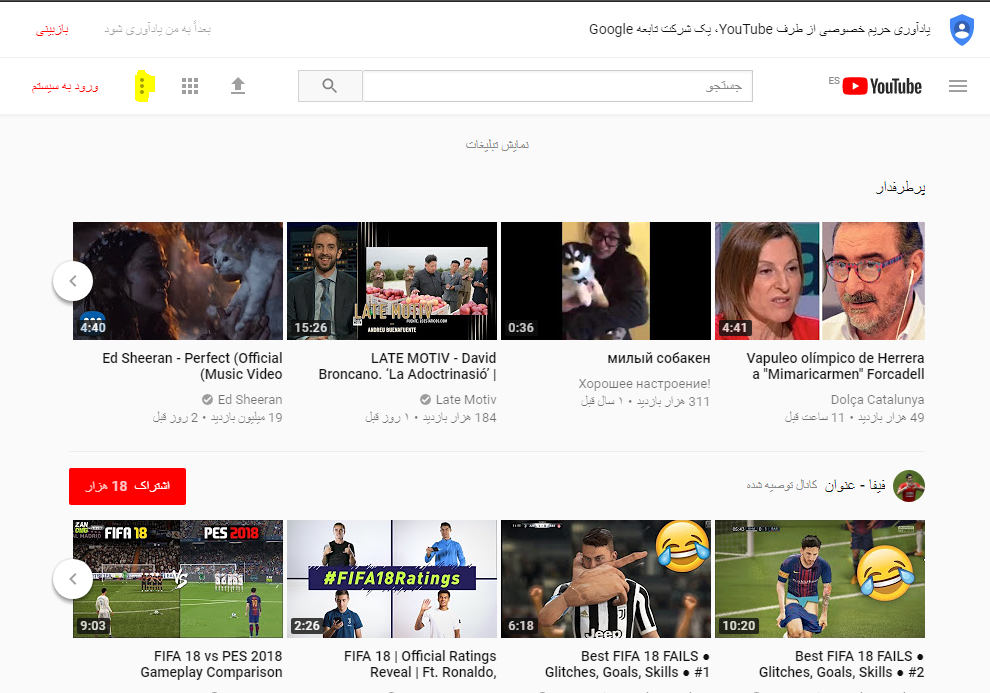This screenshot has height=693, width=990.
Task: Click the recommended channel label
Action: (782, 485)
